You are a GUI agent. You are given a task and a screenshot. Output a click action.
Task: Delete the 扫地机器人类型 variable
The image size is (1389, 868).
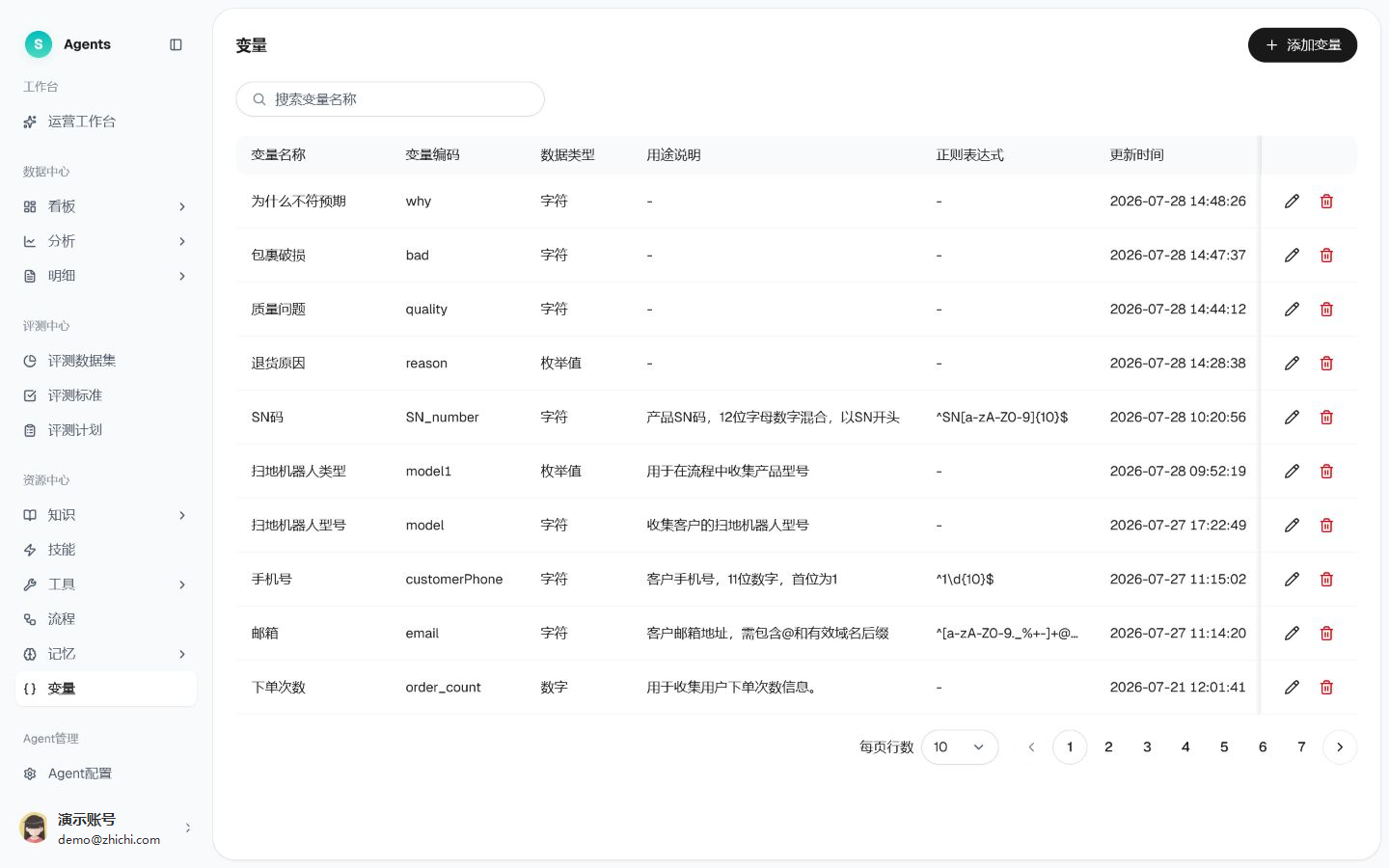1326,472
